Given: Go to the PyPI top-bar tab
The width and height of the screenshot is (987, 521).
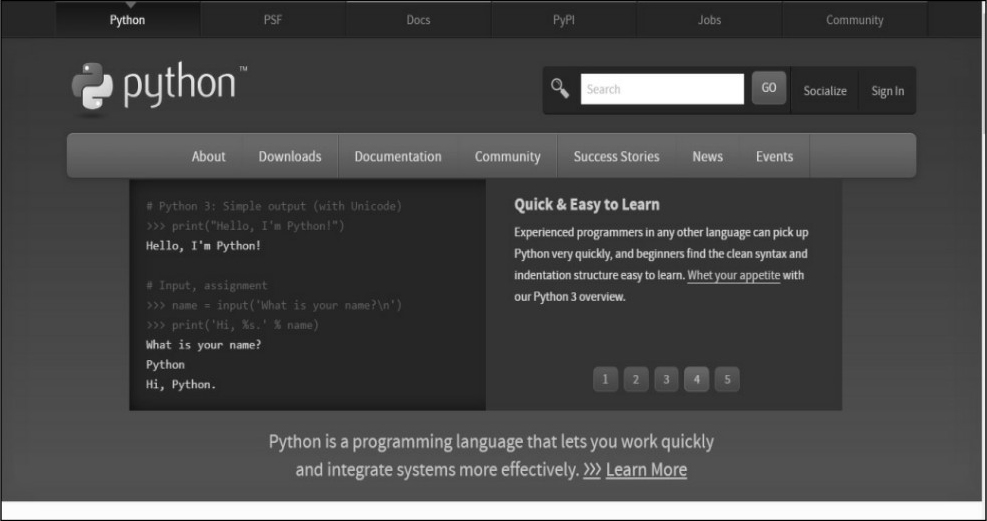Looking at the screenshot, I should coord(563,20).
